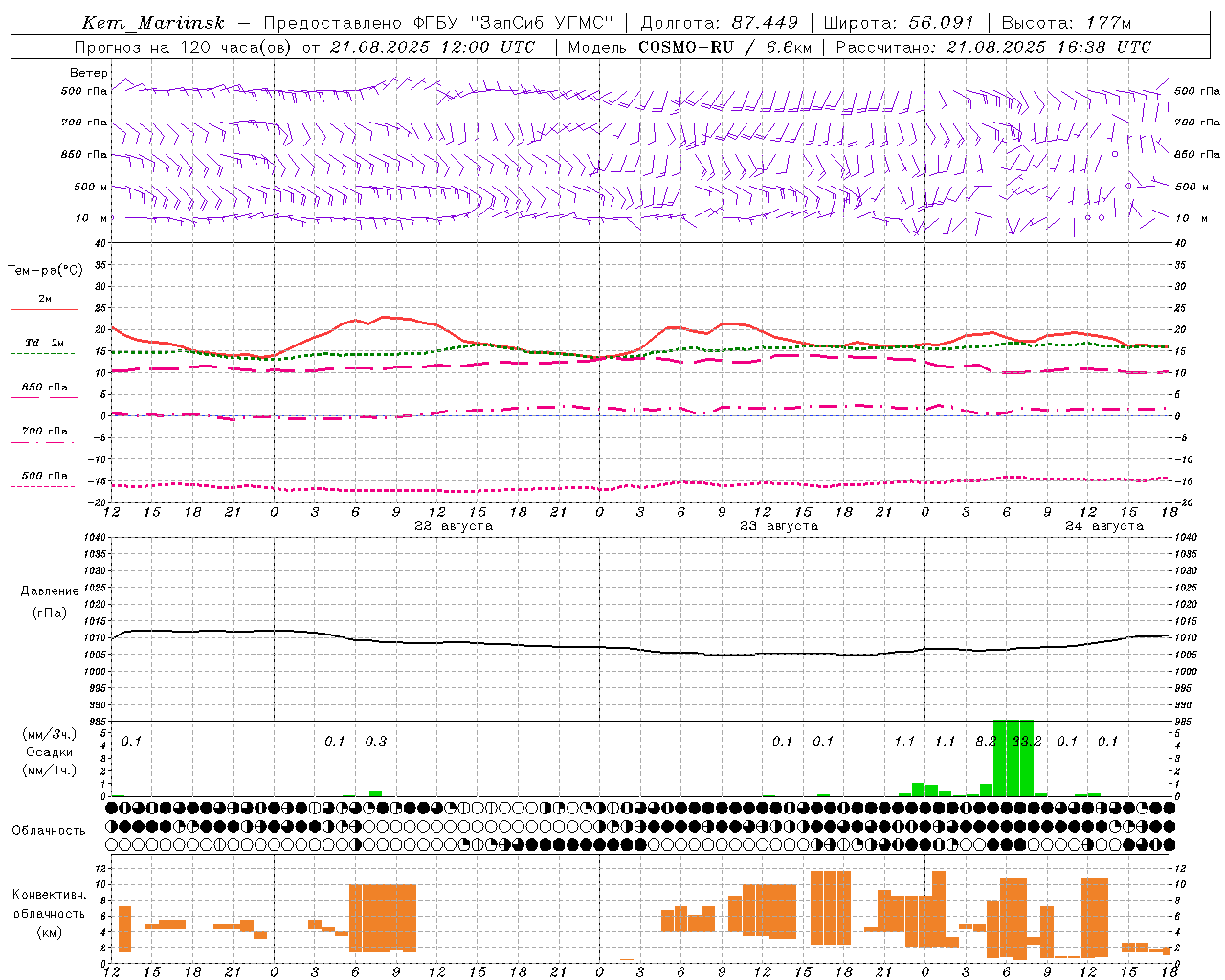Click the tallest green precipitation bar

click(x=1013, y=758)
